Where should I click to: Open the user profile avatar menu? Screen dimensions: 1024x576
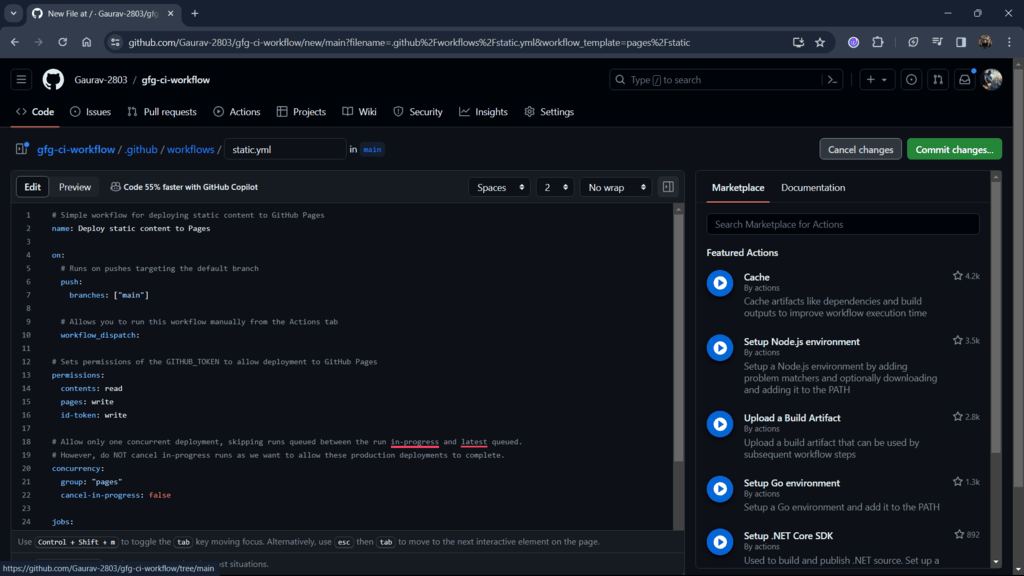point(992,80)
